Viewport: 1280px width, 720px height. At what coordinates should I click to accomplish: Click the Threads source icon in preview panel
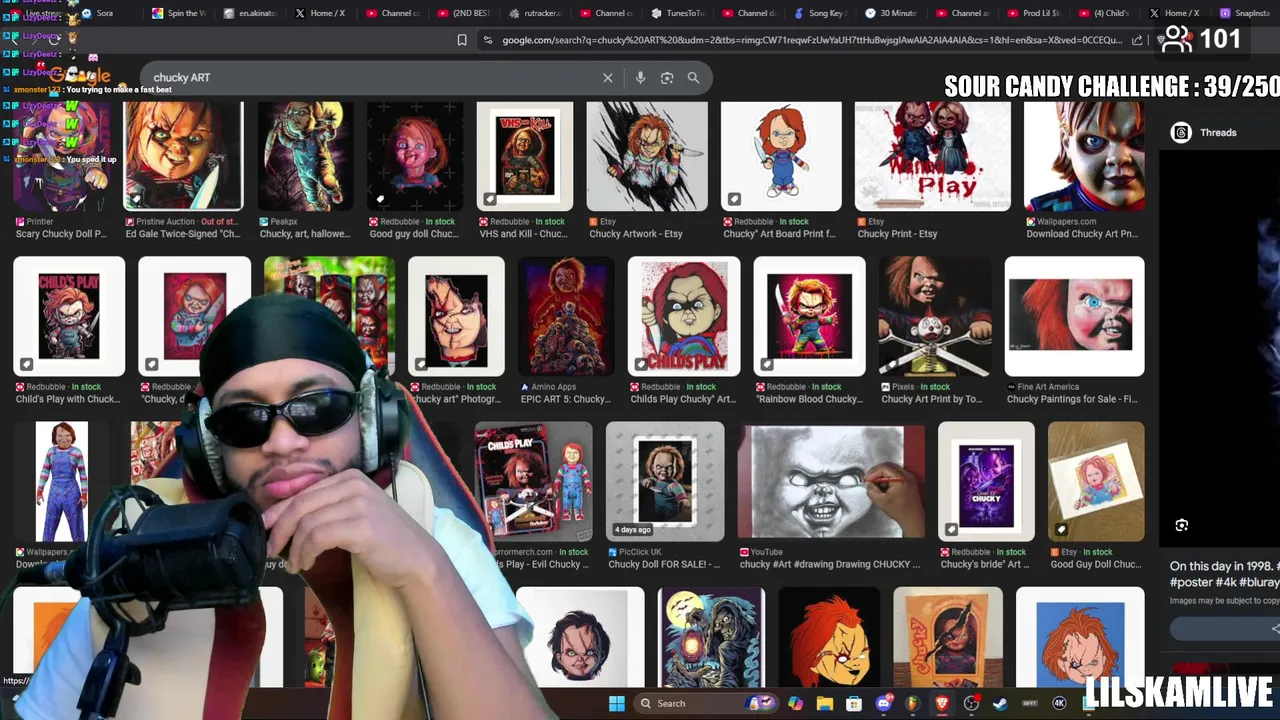[x=1181, y=132]
